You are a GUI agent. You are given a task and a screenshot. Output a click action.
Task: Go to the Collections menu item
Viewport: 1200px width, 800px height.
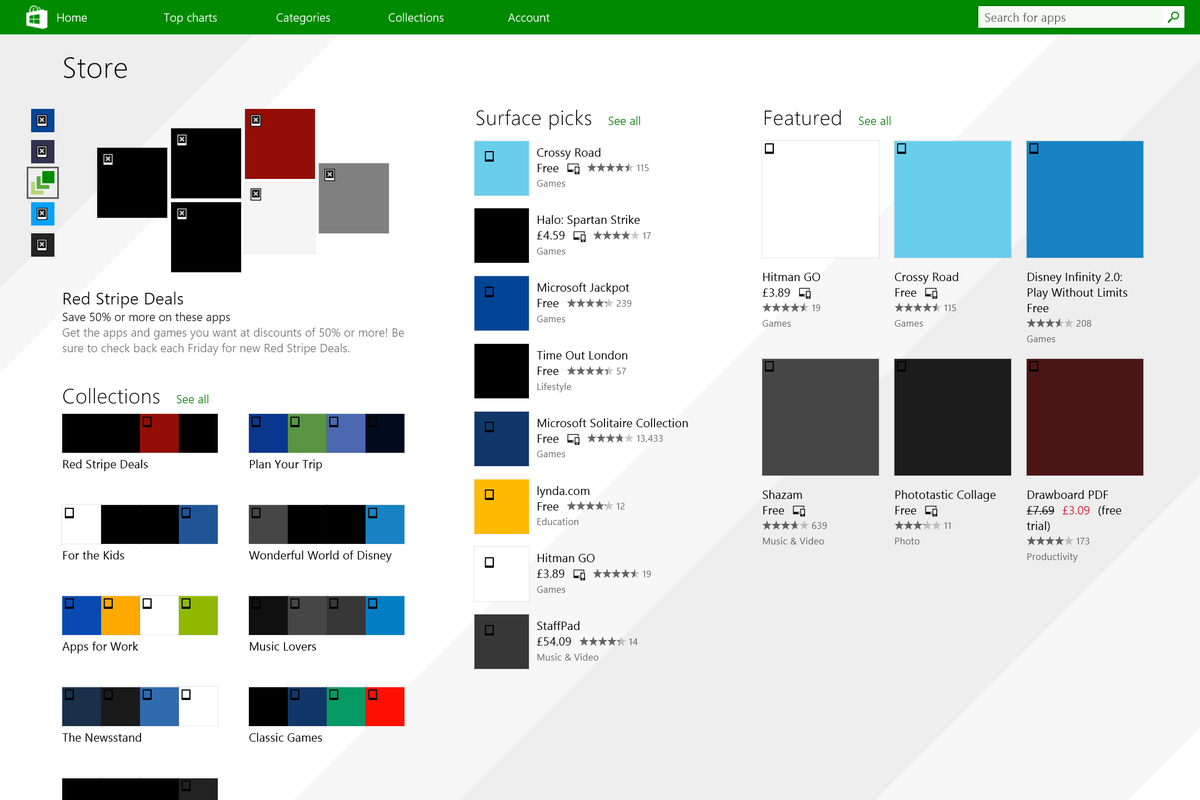point(416,17)
